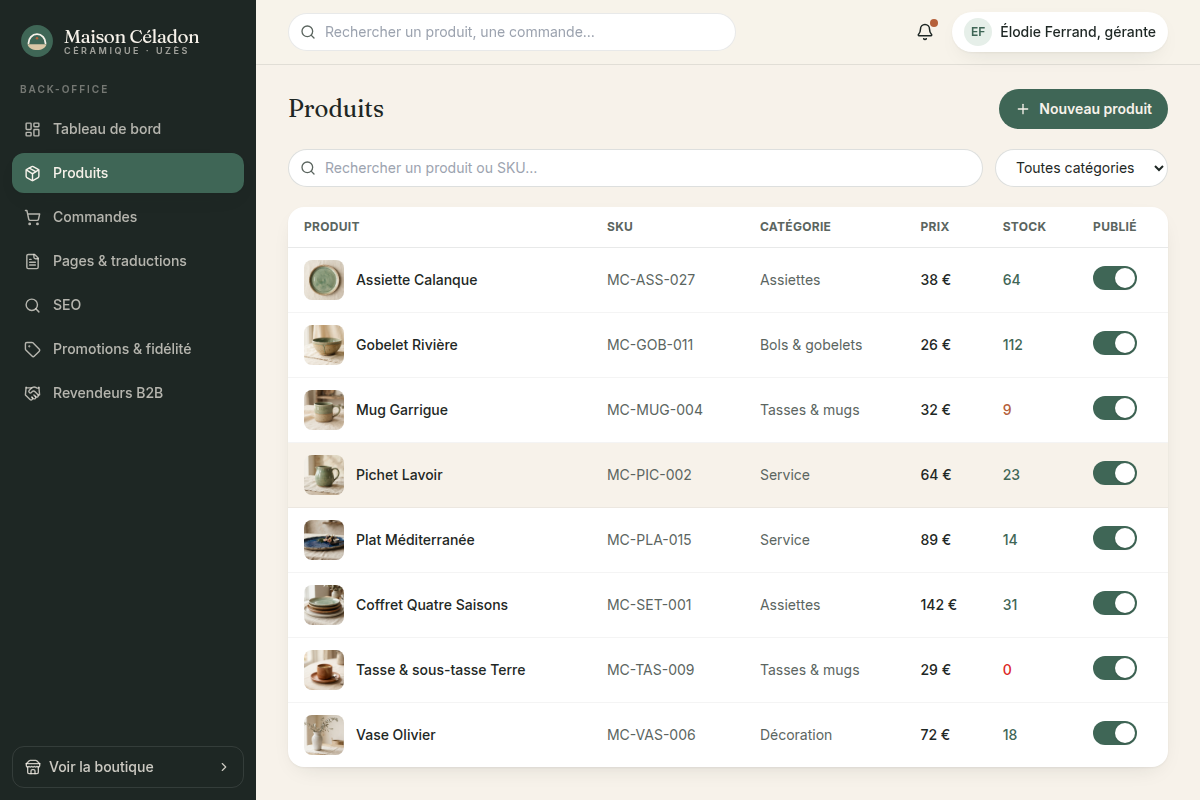Click the 142 € price cell

[939, 605]
